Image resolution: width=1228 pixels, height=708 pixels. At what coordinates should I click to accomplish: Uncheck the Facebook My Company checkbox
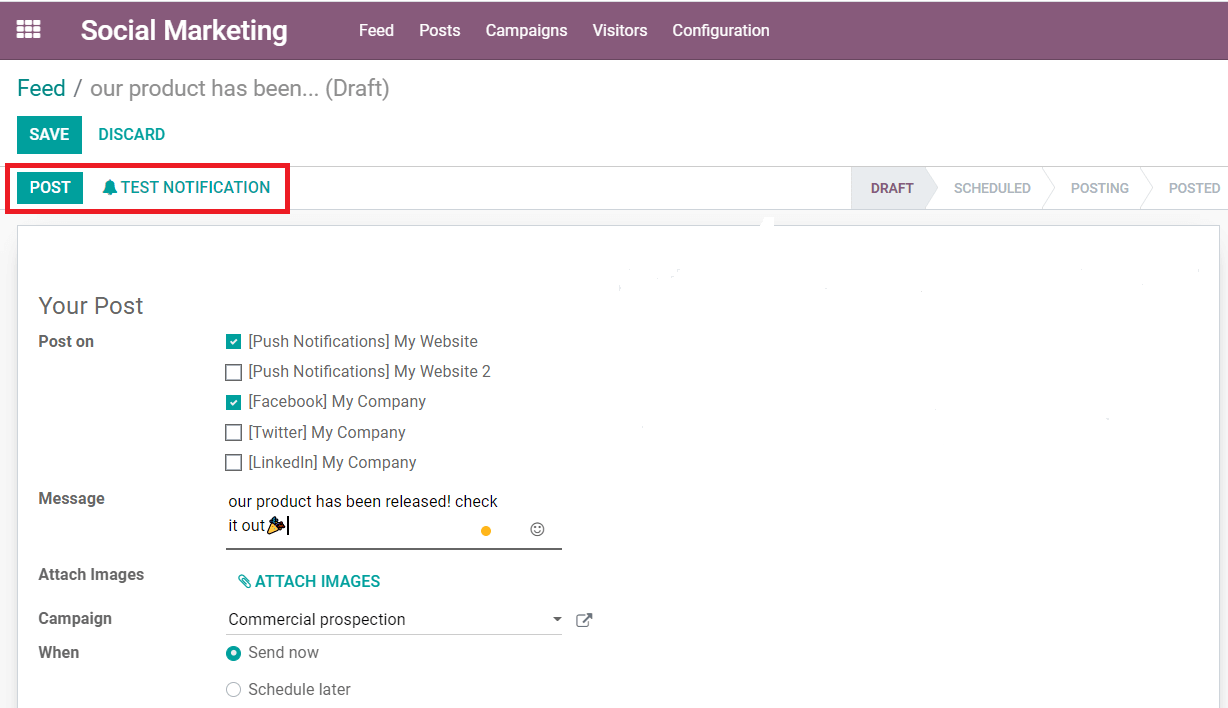233,402
